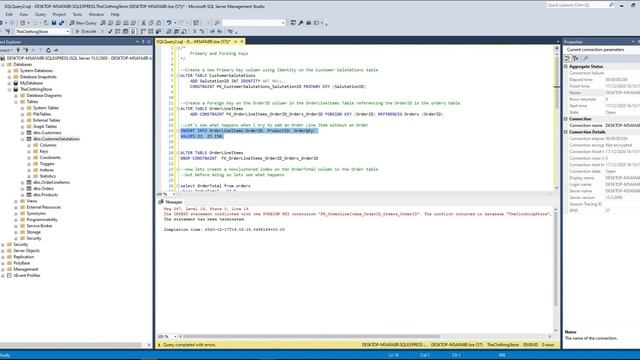The width and height of the screenshot is (640, 360).
Task: Expand the Keys folder
Action: (29, 151)
